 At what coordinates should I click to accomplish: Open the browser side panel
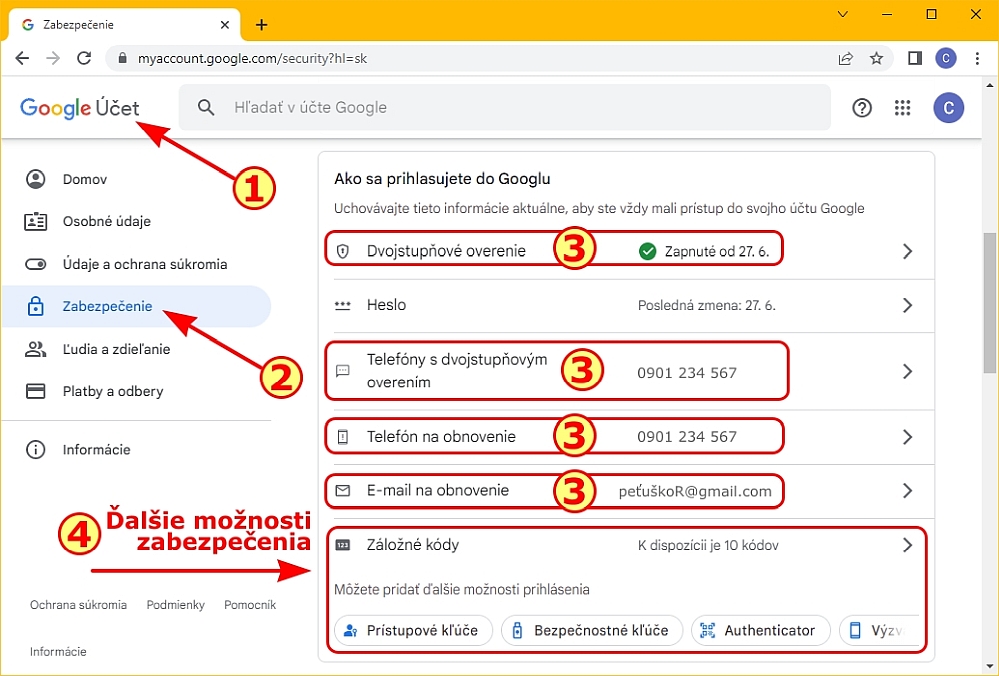pyautogui.click(x=915, y=59)
